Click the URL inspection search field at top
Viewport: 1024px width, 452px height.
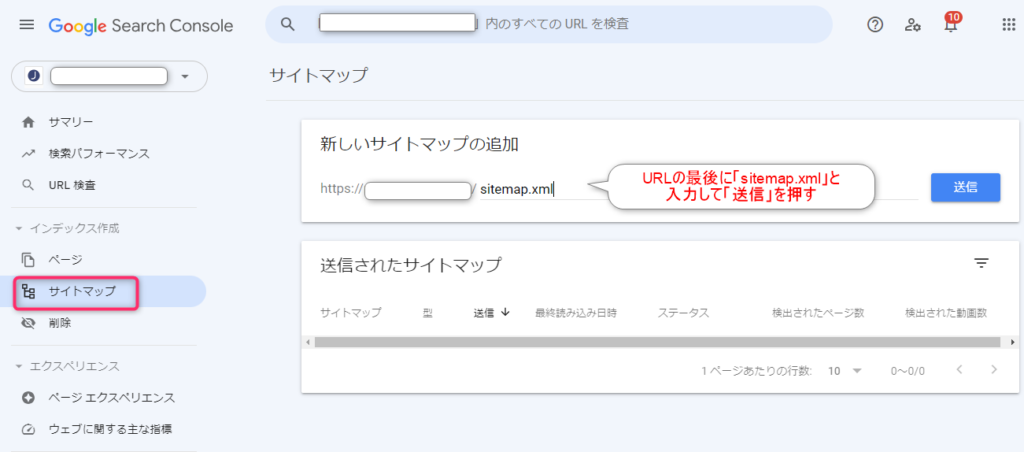[x=549, y=25]
